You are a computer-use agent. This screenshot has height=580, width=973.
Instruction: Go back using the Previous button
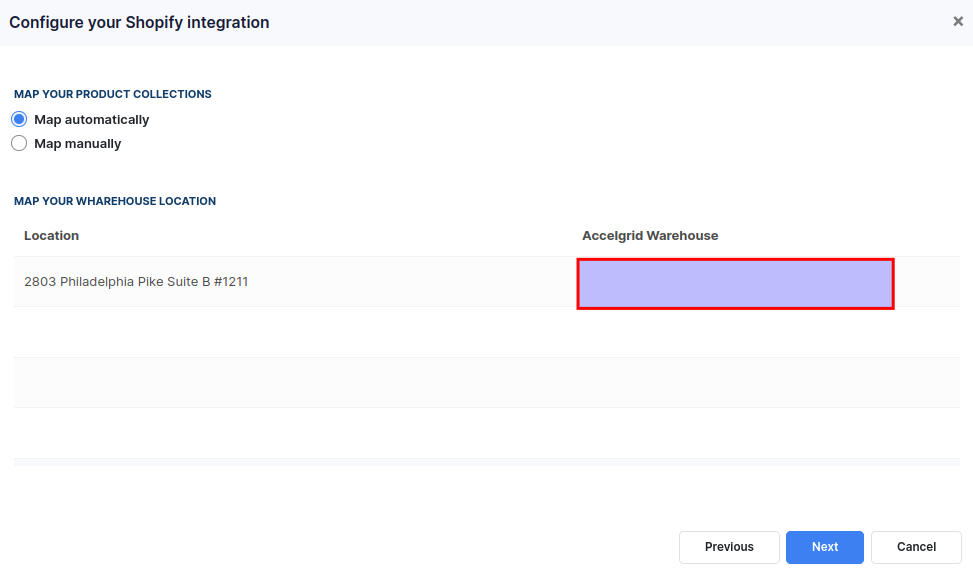point(729,547)
